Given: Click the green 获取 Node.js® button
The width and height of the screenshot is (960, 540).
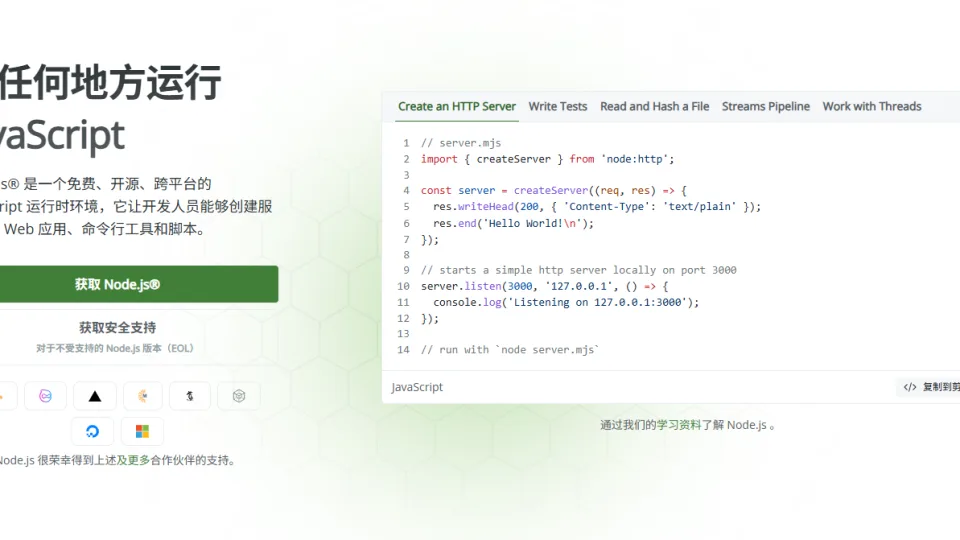Looking at the screenshot, I should click(x=138, y=284).
